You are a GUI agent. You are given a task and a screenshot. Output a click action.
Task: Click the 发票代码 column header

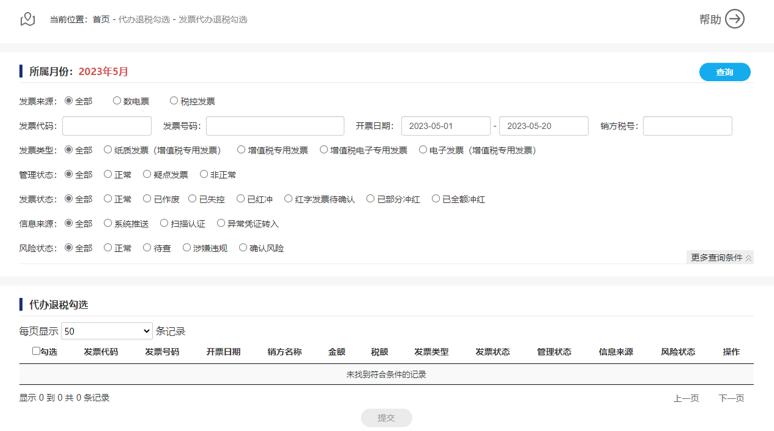[x=101, y=352]
